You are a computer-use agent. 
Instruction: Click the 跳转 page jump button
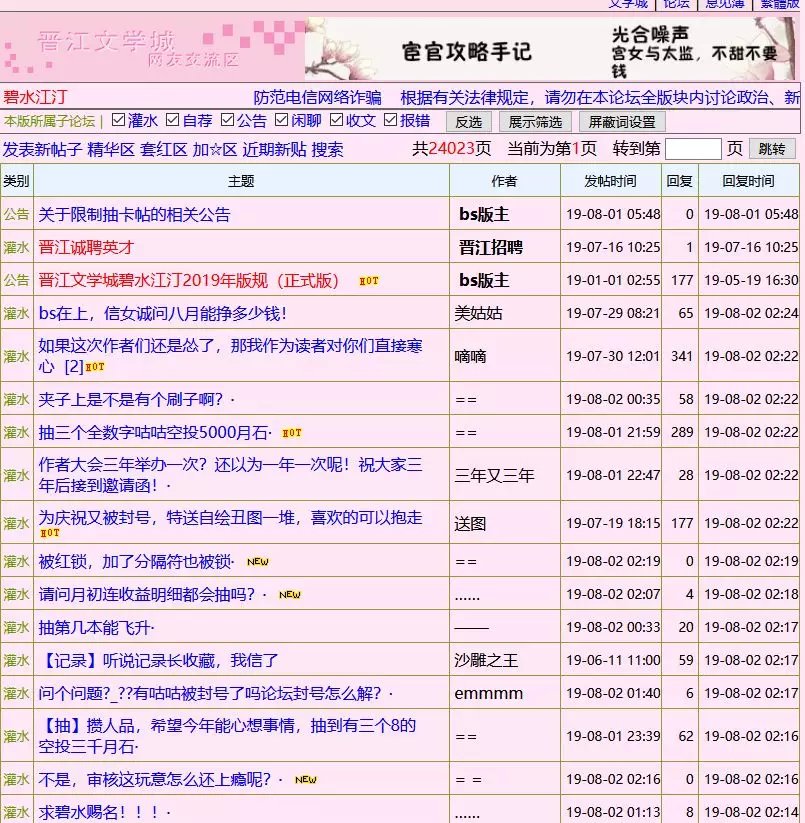[x=772, y=149]
